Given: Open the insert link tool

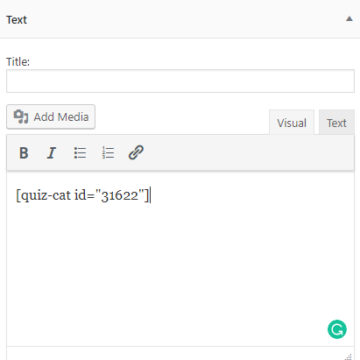Looking at the screenshot, I should [136, 153].
